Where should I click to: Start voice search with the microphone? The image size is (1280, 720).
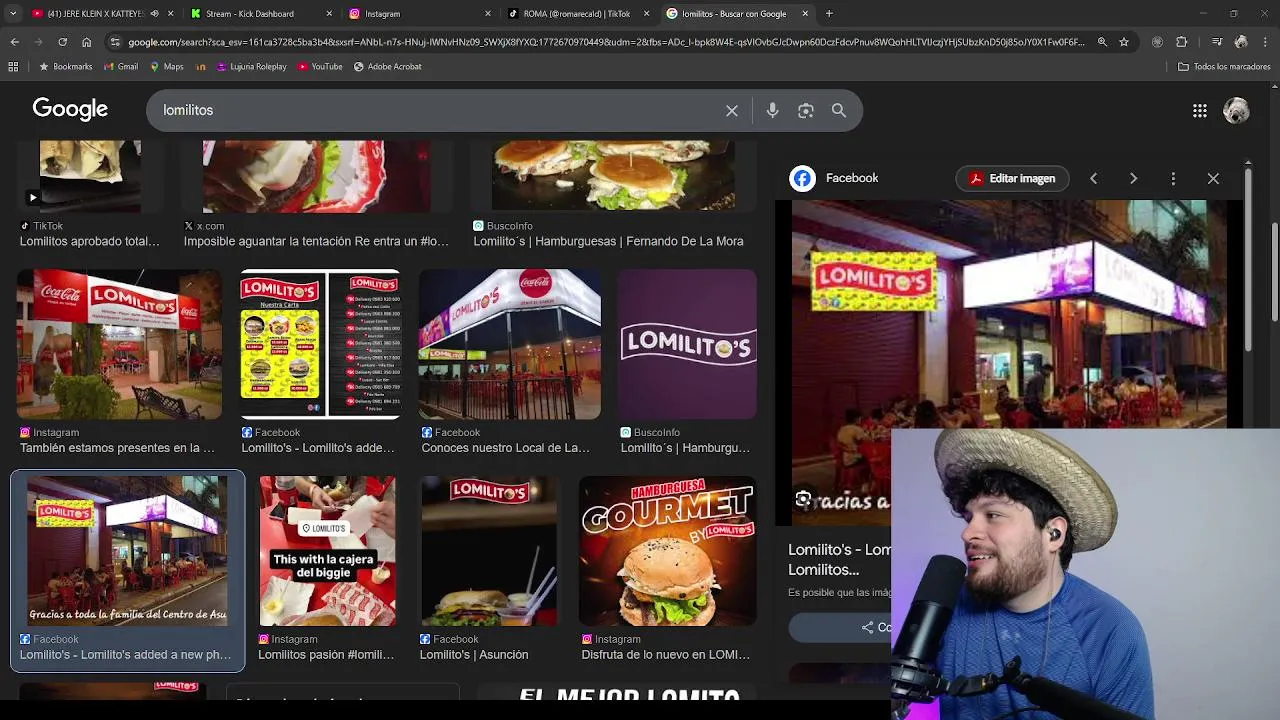point(772,111)
